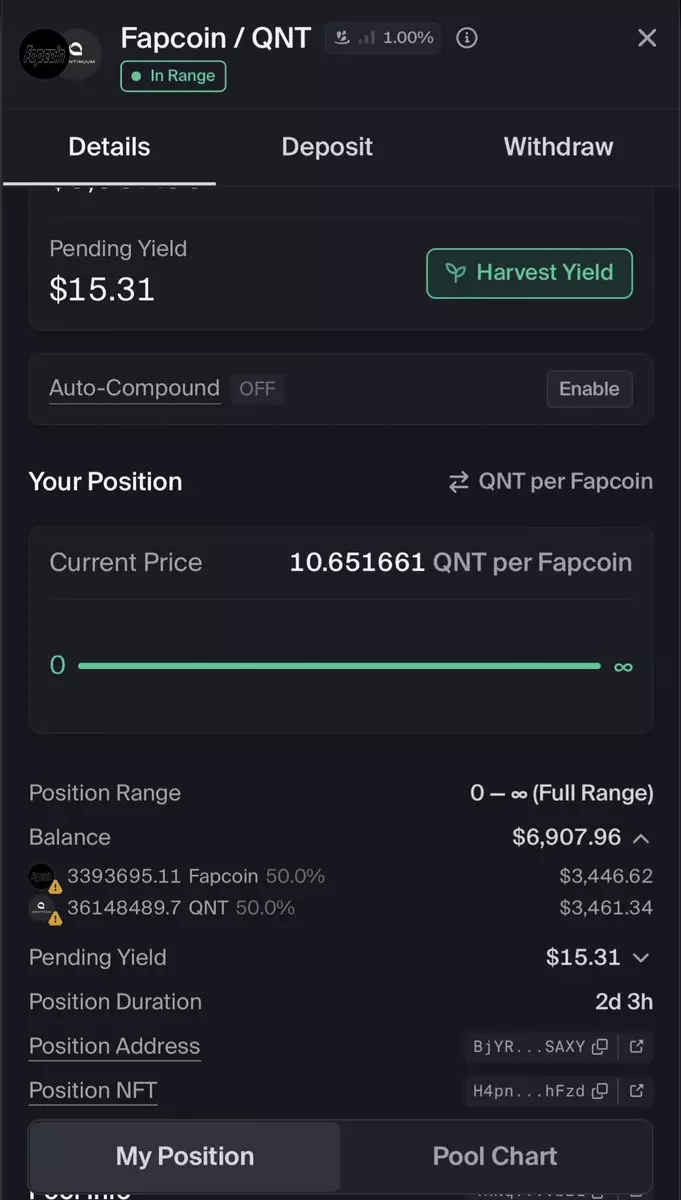
Task: Click the warning icon on Fapcoin balance
Action: coord(55,886)
